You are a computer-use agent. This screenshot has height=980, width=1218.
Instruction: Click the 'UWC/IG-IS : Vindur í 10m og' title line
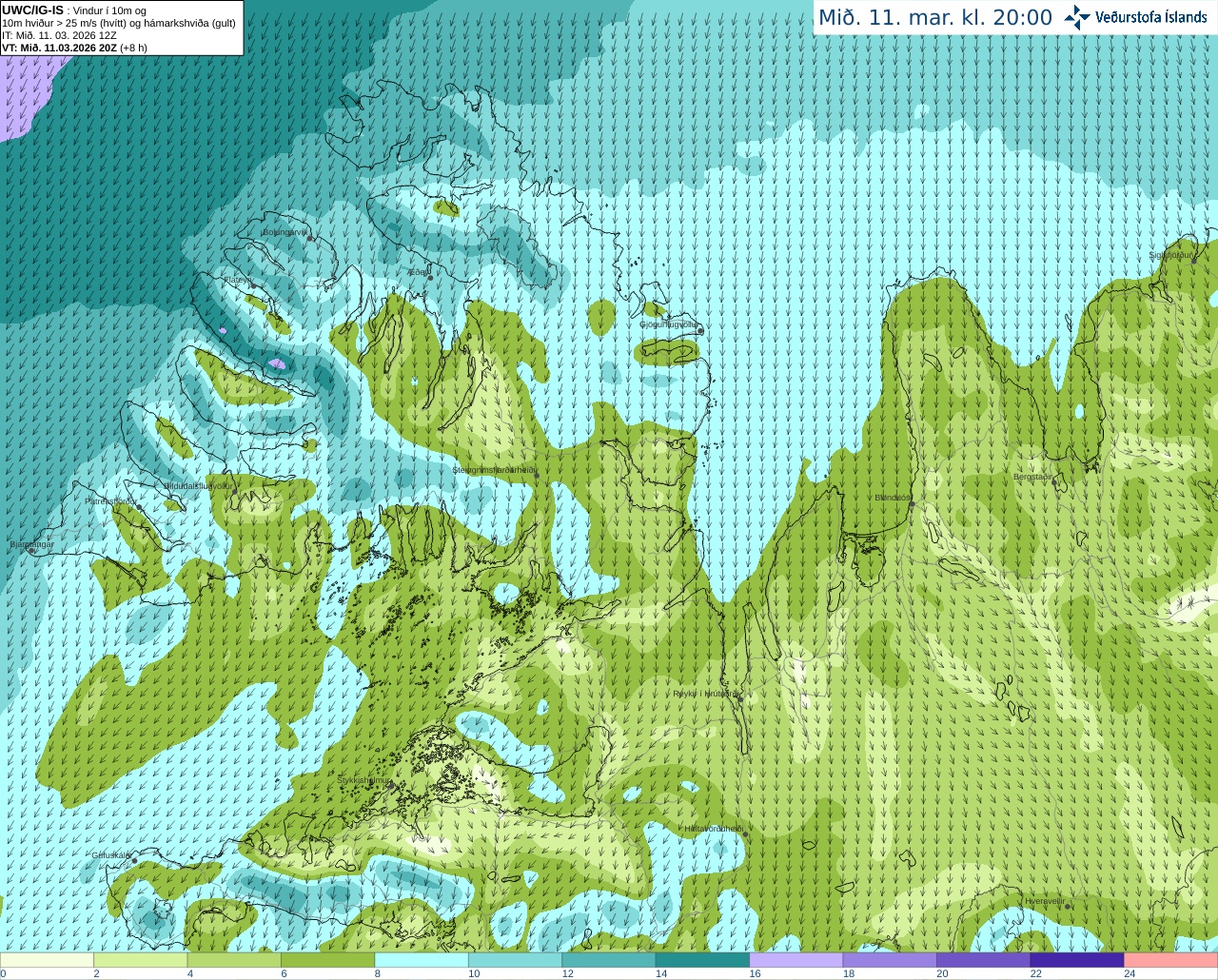pos(75,10)
